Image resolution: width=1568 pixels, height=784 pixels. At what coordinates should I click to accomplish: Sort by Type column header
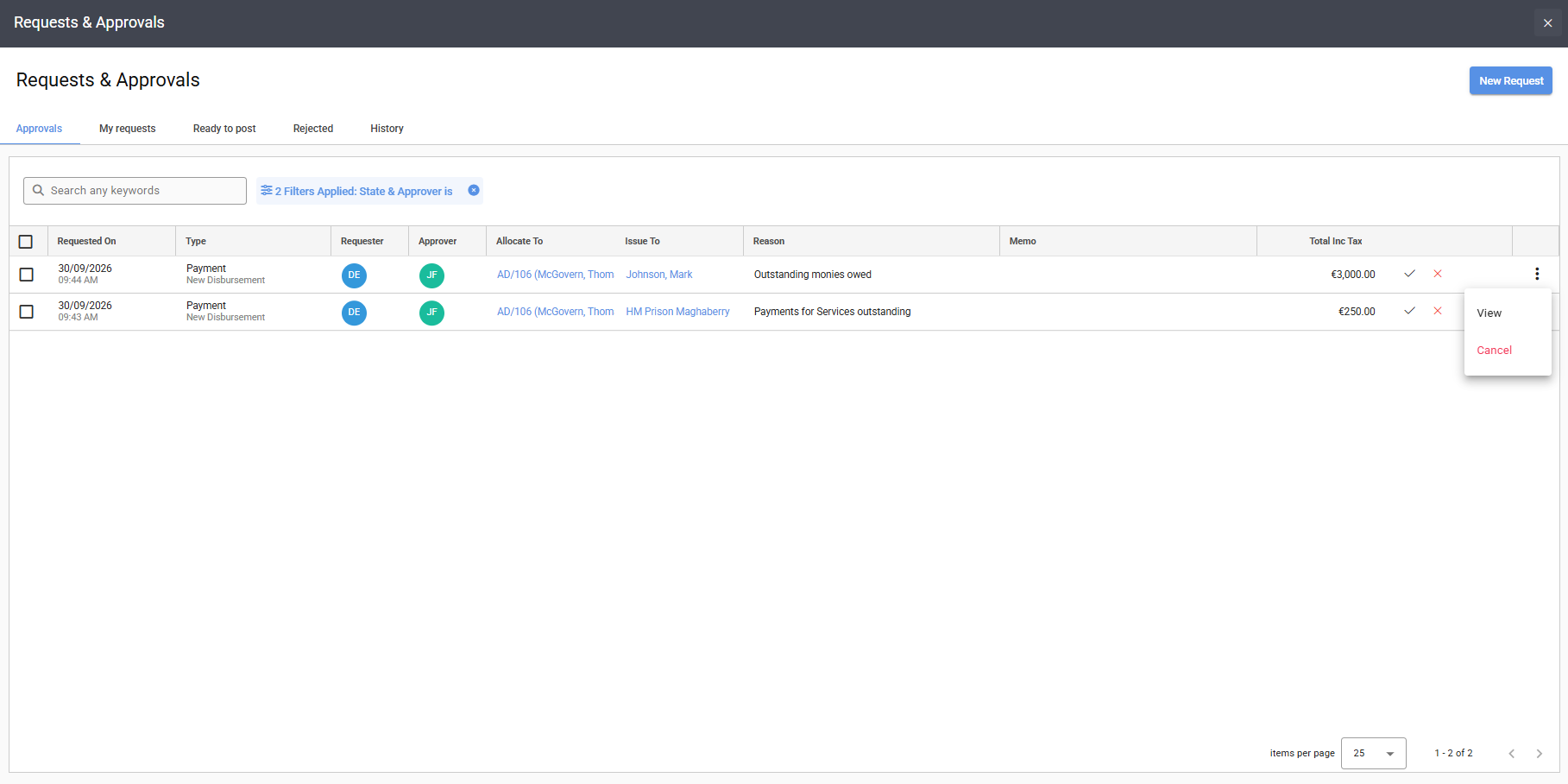point(196,241)
